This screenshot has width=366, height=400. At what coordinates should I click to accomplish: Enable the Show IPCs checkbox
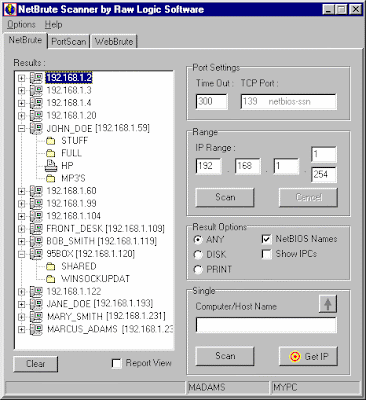click(x=267, y=254)
